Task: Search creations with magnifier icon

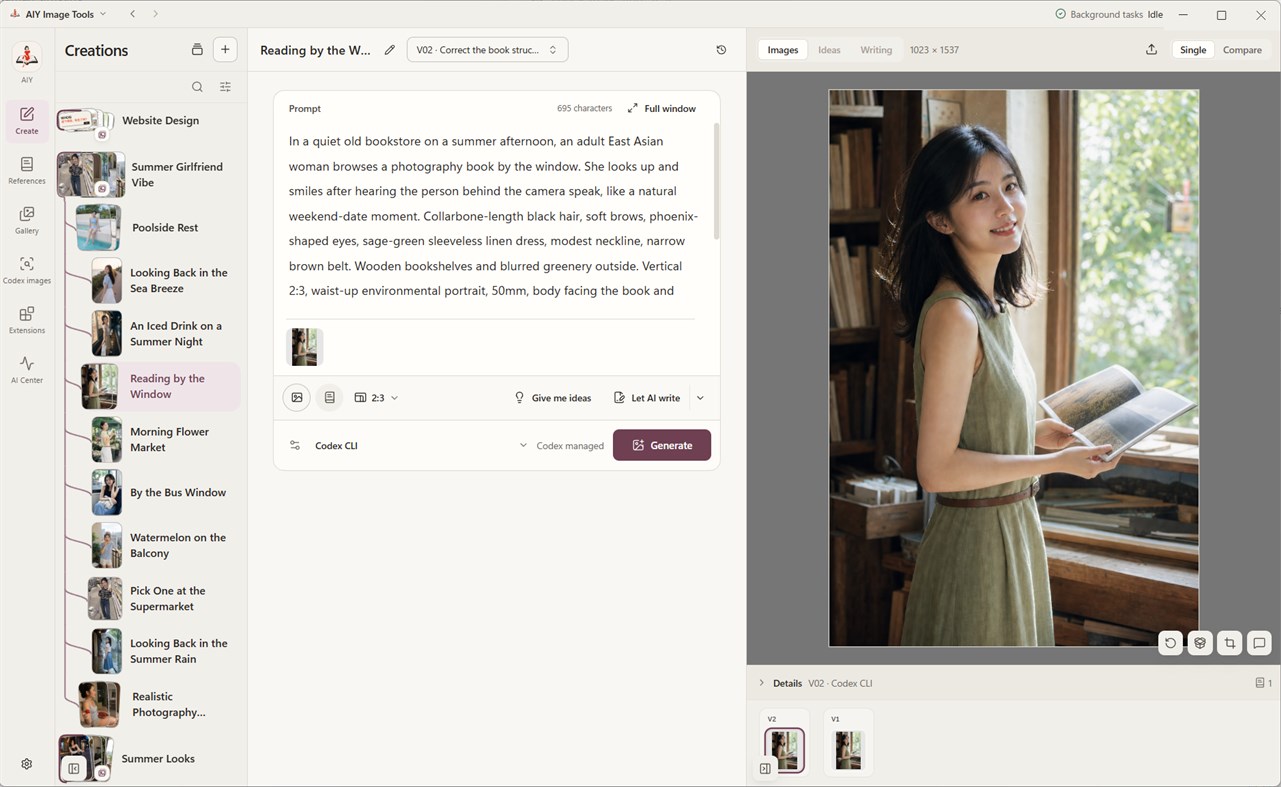Action: tap(197, 87)
